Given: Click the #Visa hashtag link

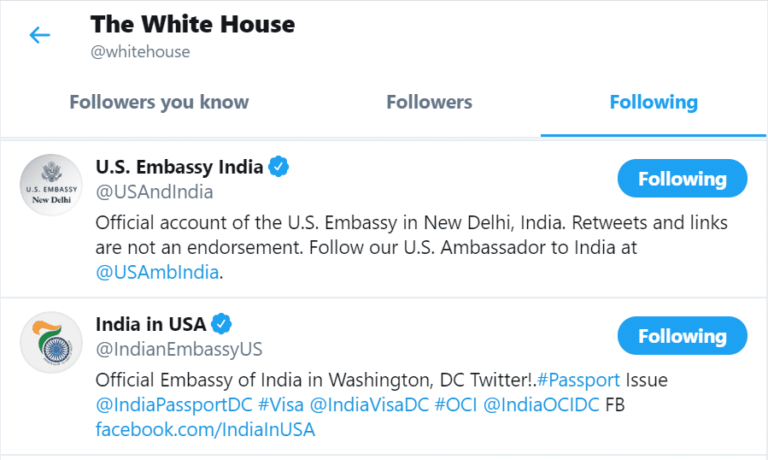Looking at the screenshot, I should point(280,405).
